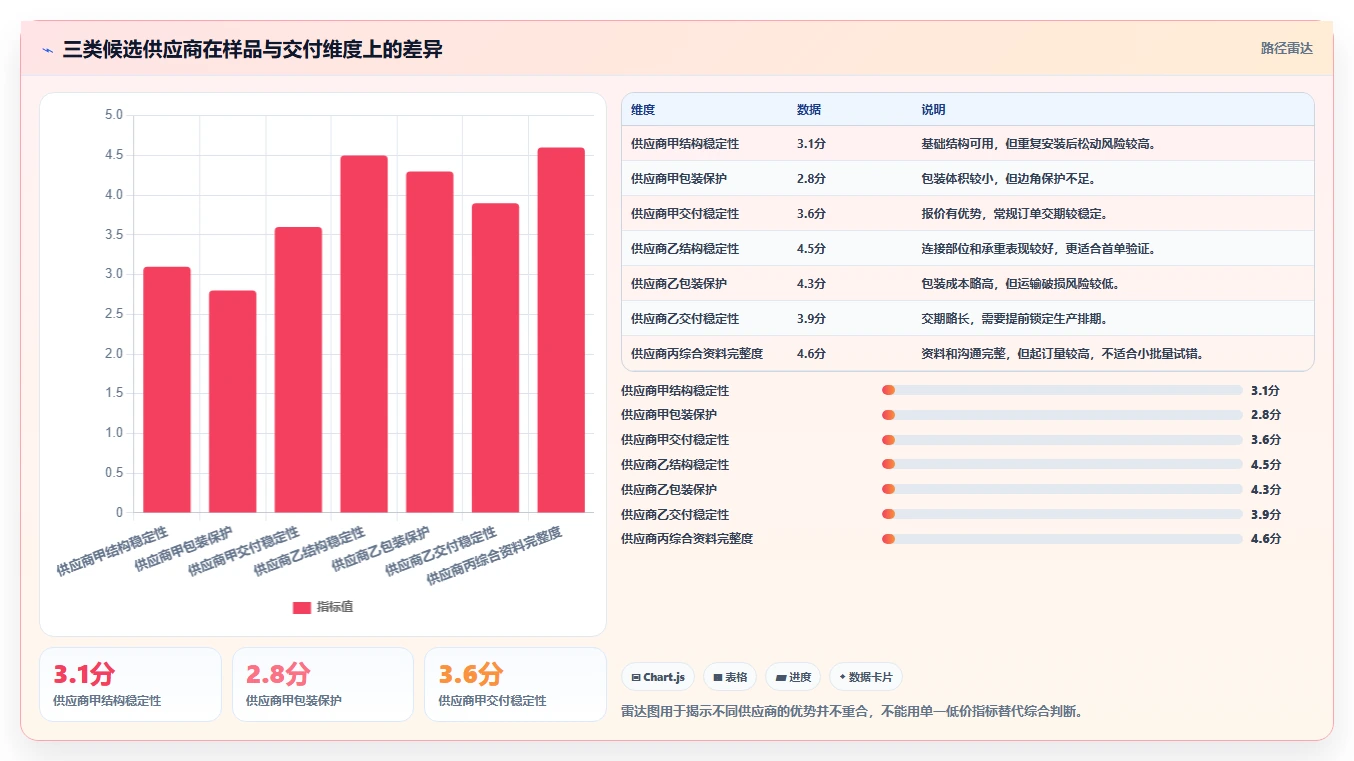Image resolution: width=1354 pixels, height=761 pixels.
Task: Click the red 指标值 legend swatch
Action: (302, 607)
